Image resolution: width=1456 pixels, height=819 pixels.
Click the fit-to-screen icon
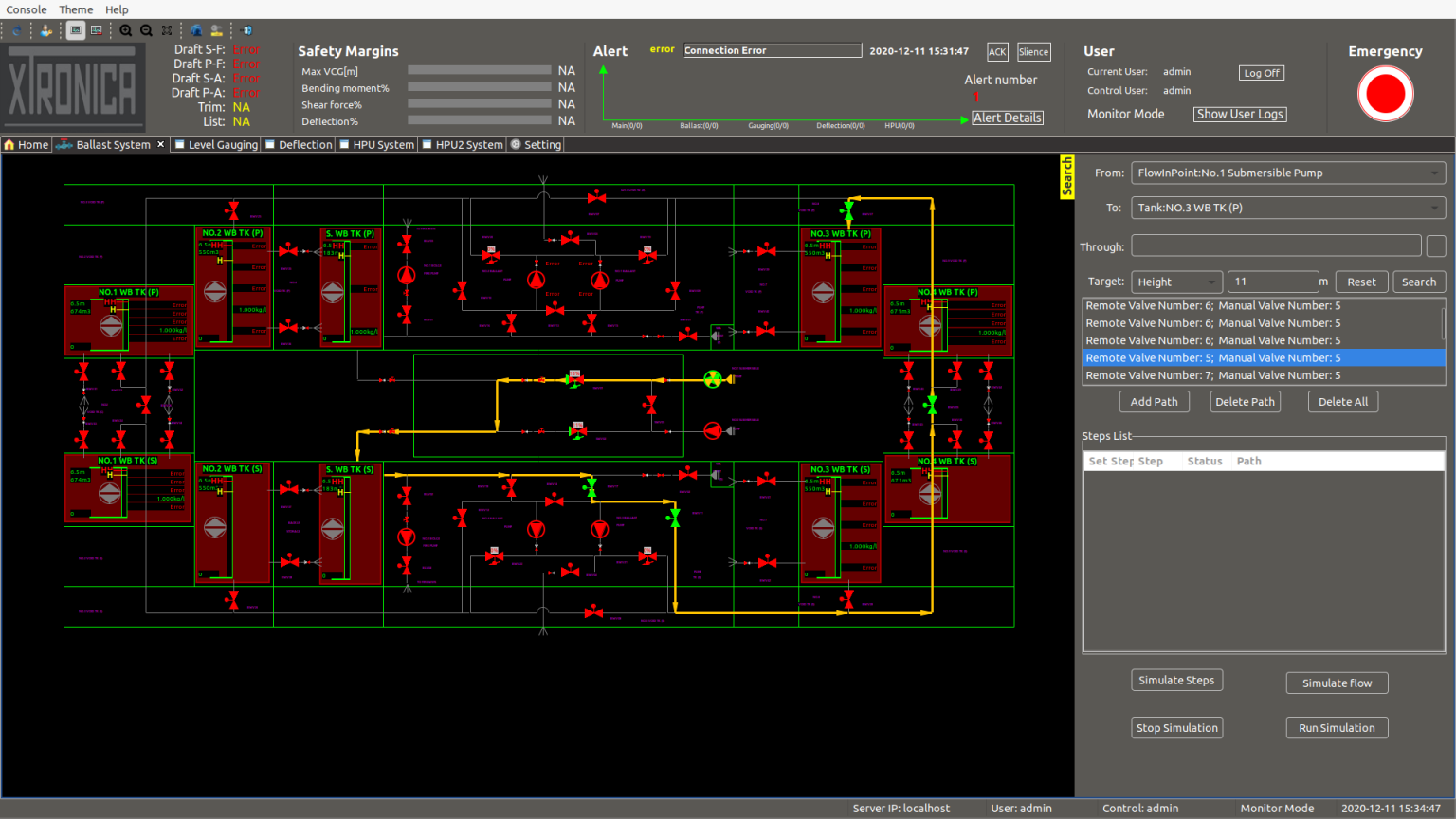click(166, 30)
